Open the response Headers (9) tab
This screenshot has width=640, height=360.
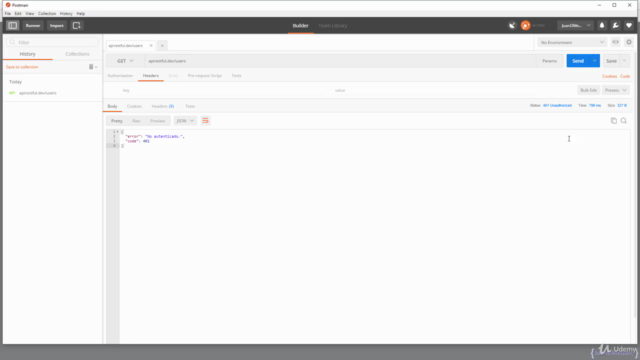[x=162, y=106]
